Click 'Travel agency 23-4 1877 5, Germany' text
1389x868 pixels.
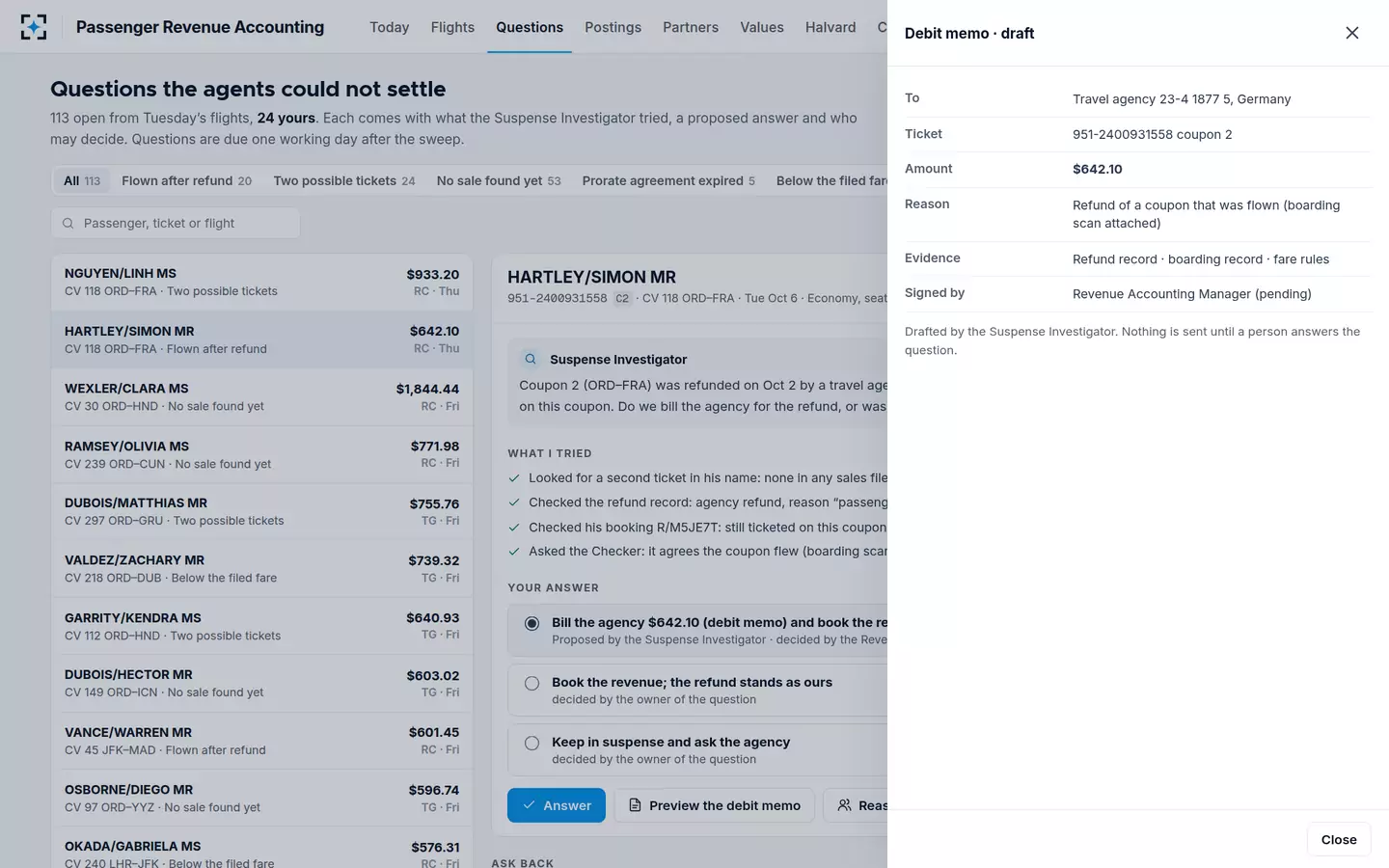(1182, 99)
